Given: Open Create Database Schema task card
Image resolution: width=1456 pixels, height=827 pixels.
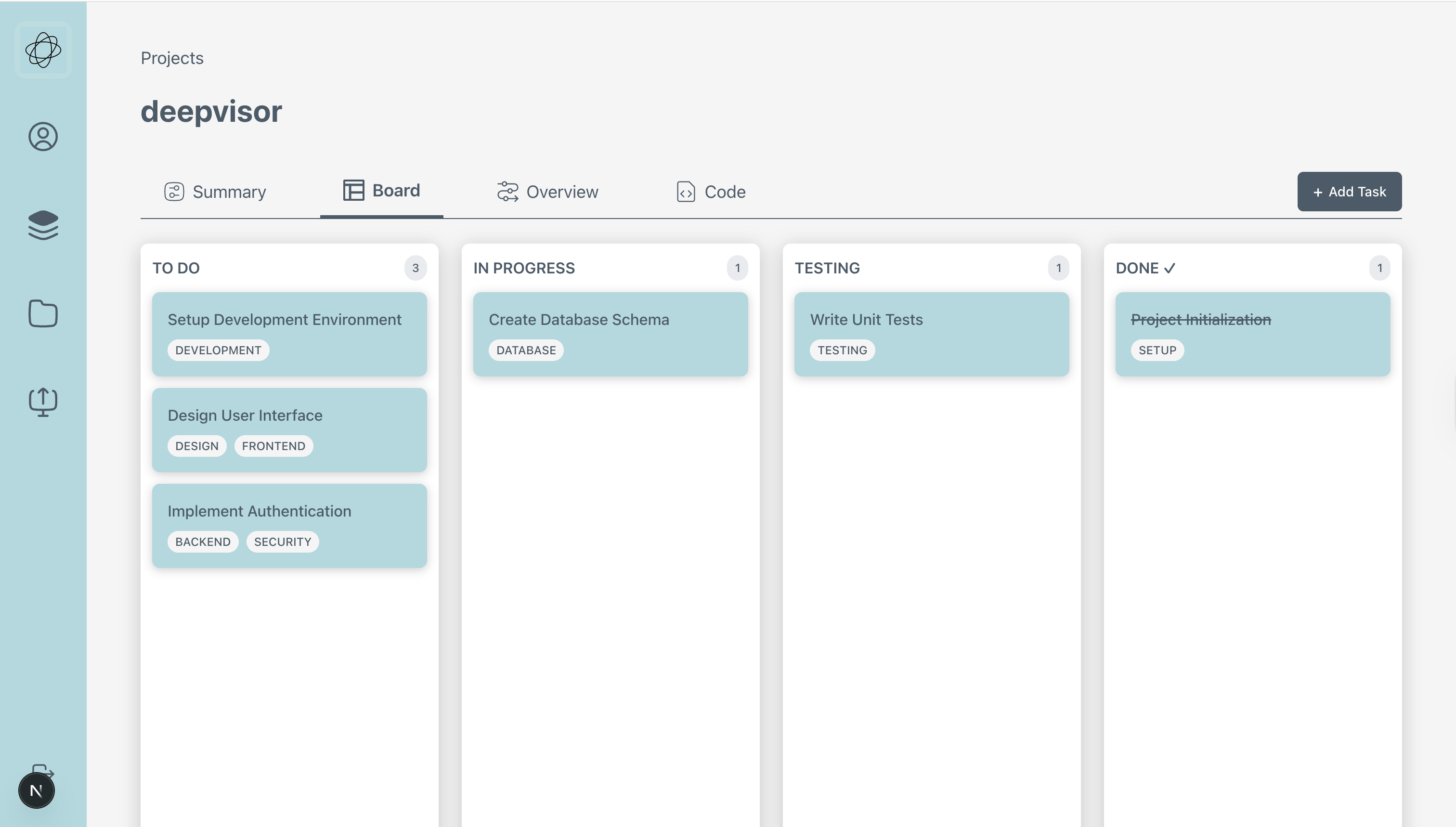Looking at the screenshot, I should click(x=610, y=334).
